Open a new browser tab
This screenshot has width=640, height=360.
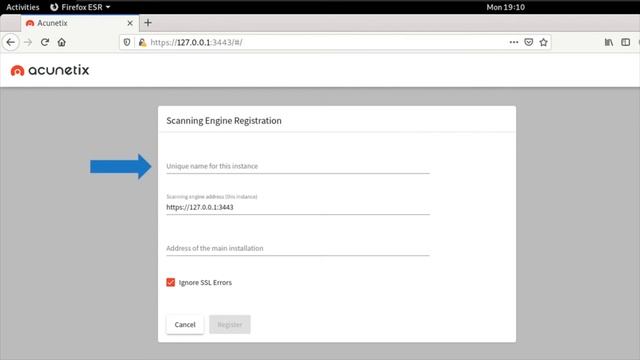point(148,23)
